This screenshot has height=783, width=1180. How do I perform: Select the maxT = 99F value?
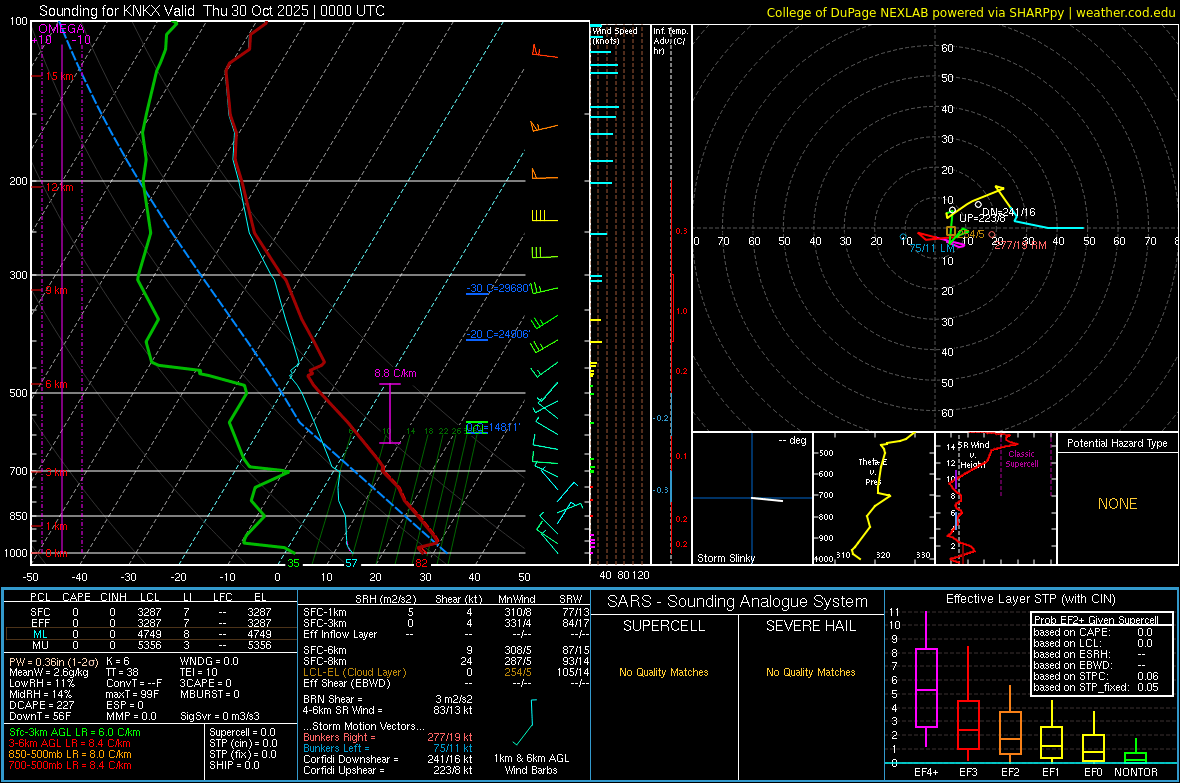(132, 694)
